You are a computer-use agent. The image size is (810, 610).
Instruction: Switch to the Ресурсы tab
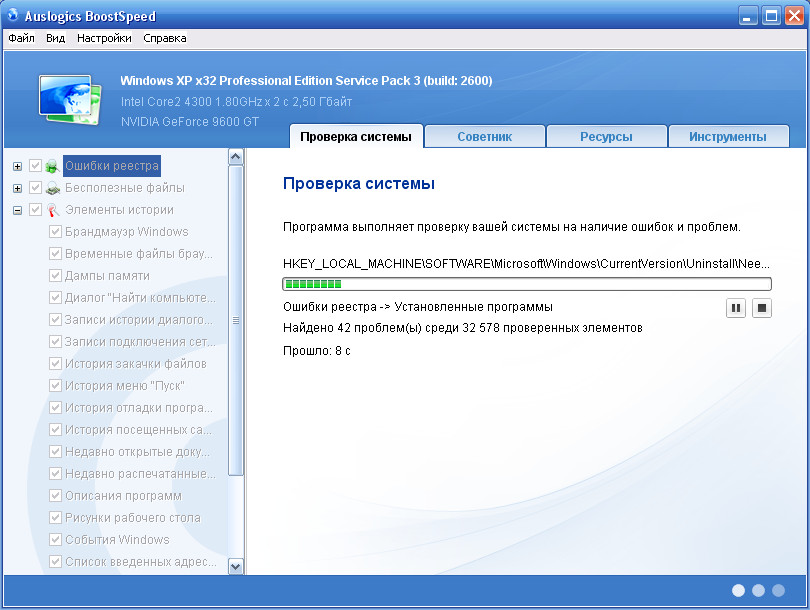(x=606, y=137)
